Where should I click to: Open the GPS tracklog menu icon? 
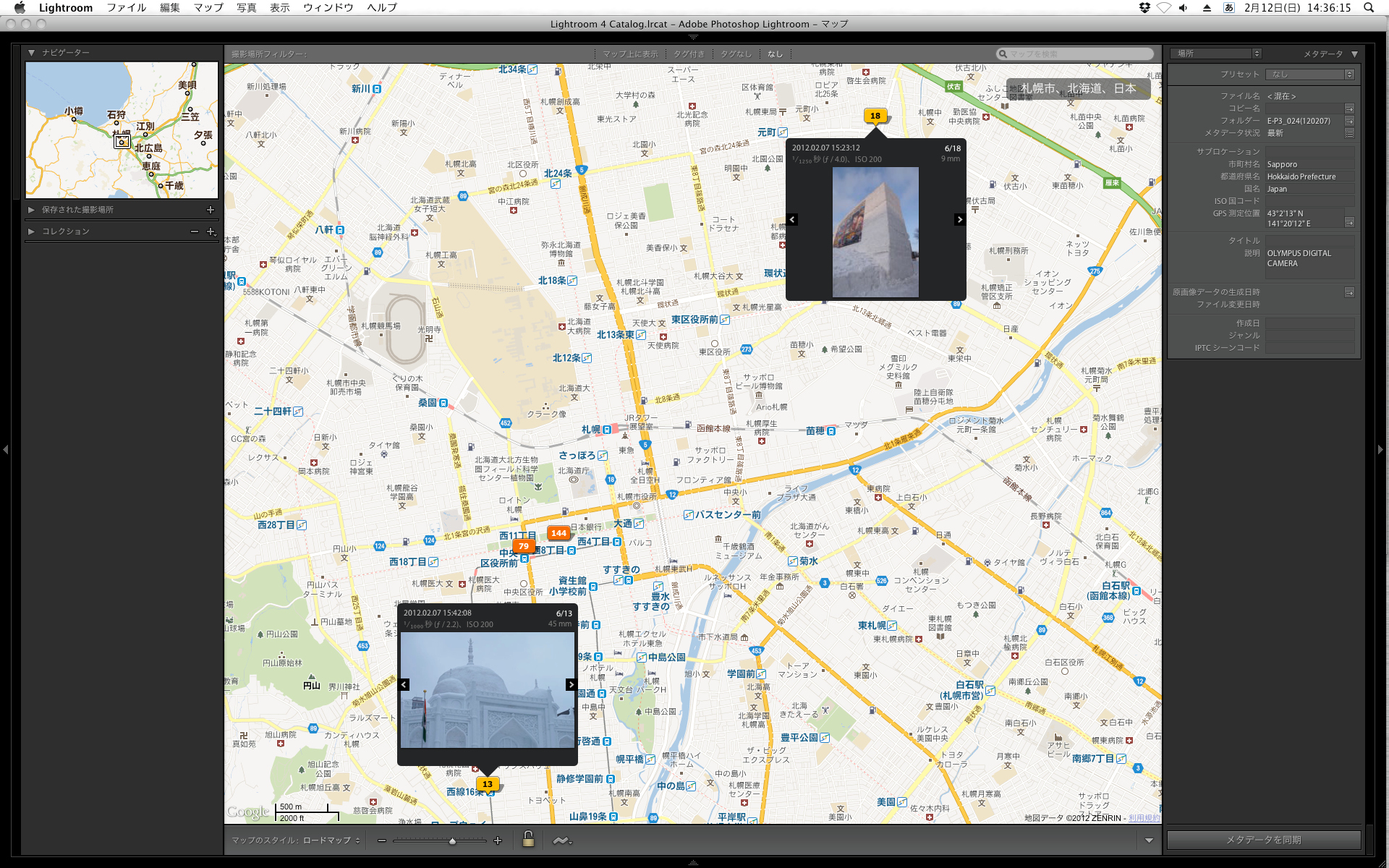click(561, 841)
